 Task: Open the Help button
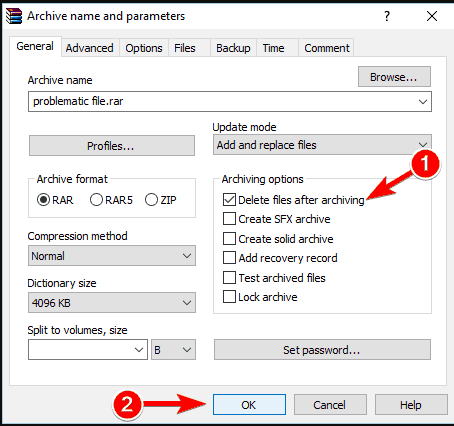[411, 405]
